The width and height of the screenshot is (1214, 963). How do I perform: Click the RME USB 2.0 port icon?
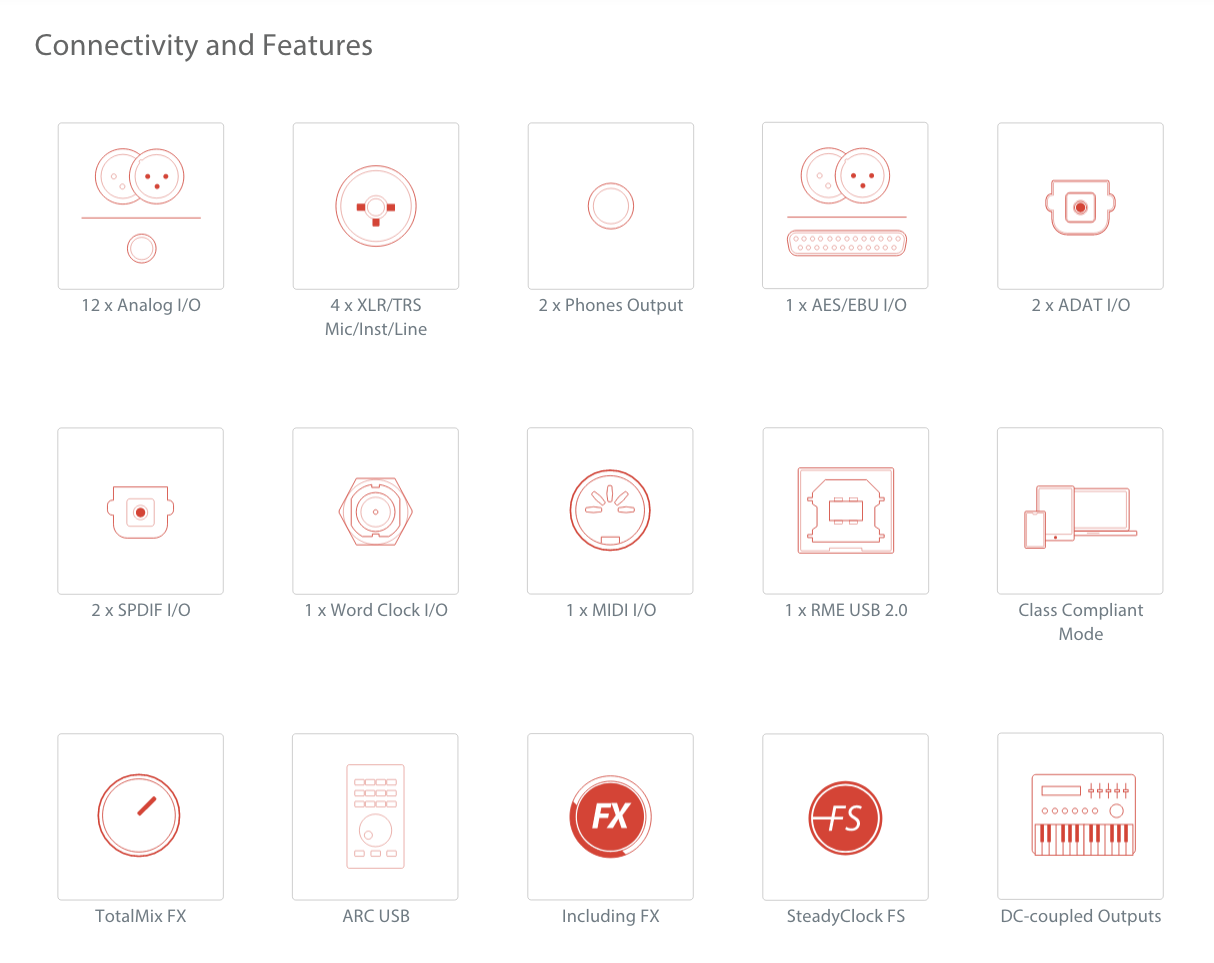click(846, 511)
